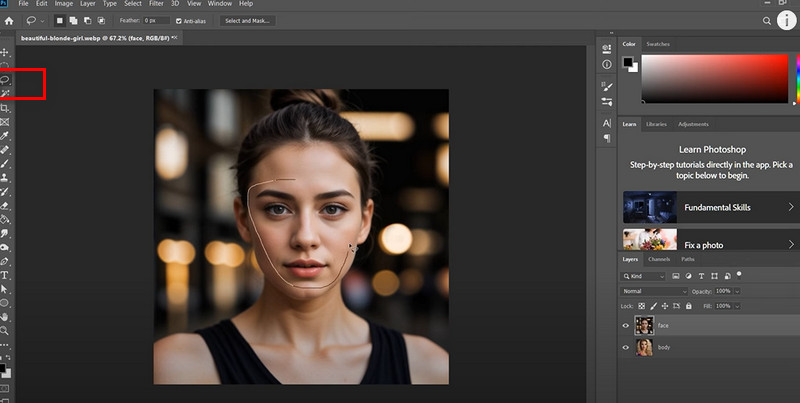This screenshot has height=403, width=800.
Task: Open the Filter menu
Action: (156, 4)
